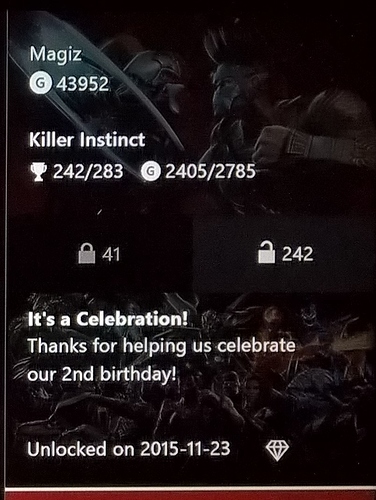This screenshot has width=376, height=500.
Task: Click the closed padlock icon
Action: (87, 253)
